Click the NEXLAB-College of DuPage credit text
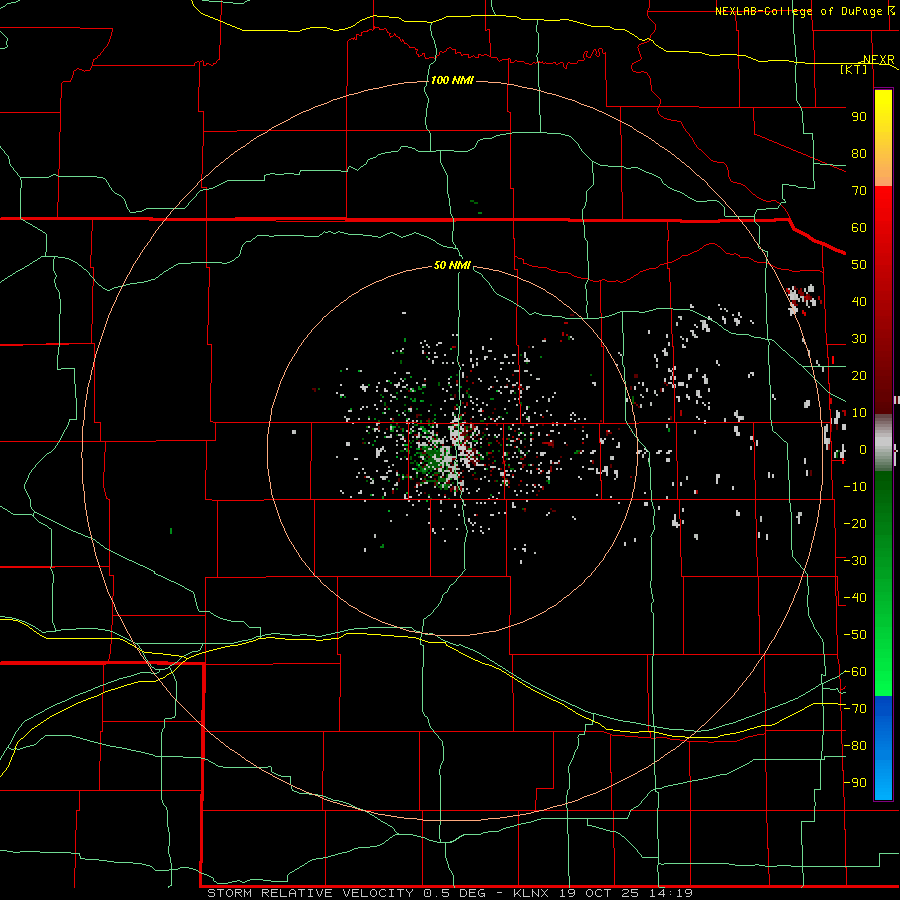Screen dimensions: 900x900 coord(801,11)
